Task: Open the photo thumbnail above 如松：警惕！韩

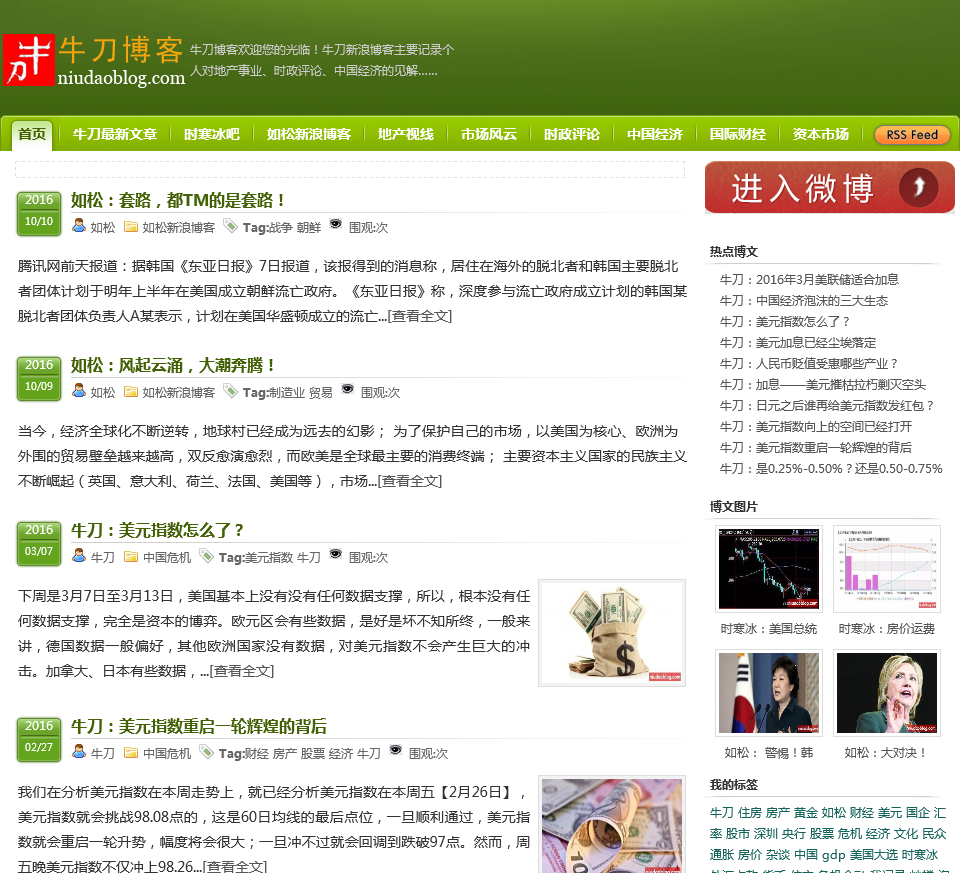Action: coord(768,692)
